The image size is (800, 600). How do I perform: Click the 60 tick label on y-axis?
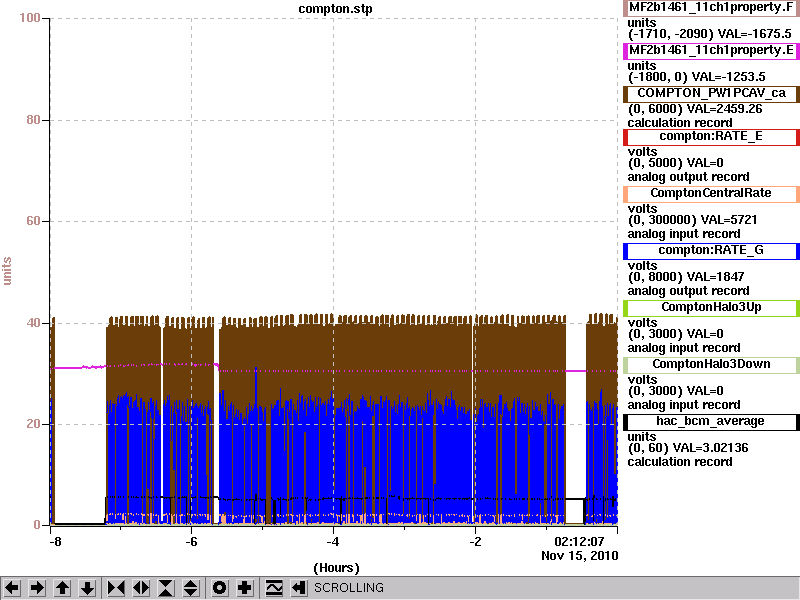click(33, 221)
